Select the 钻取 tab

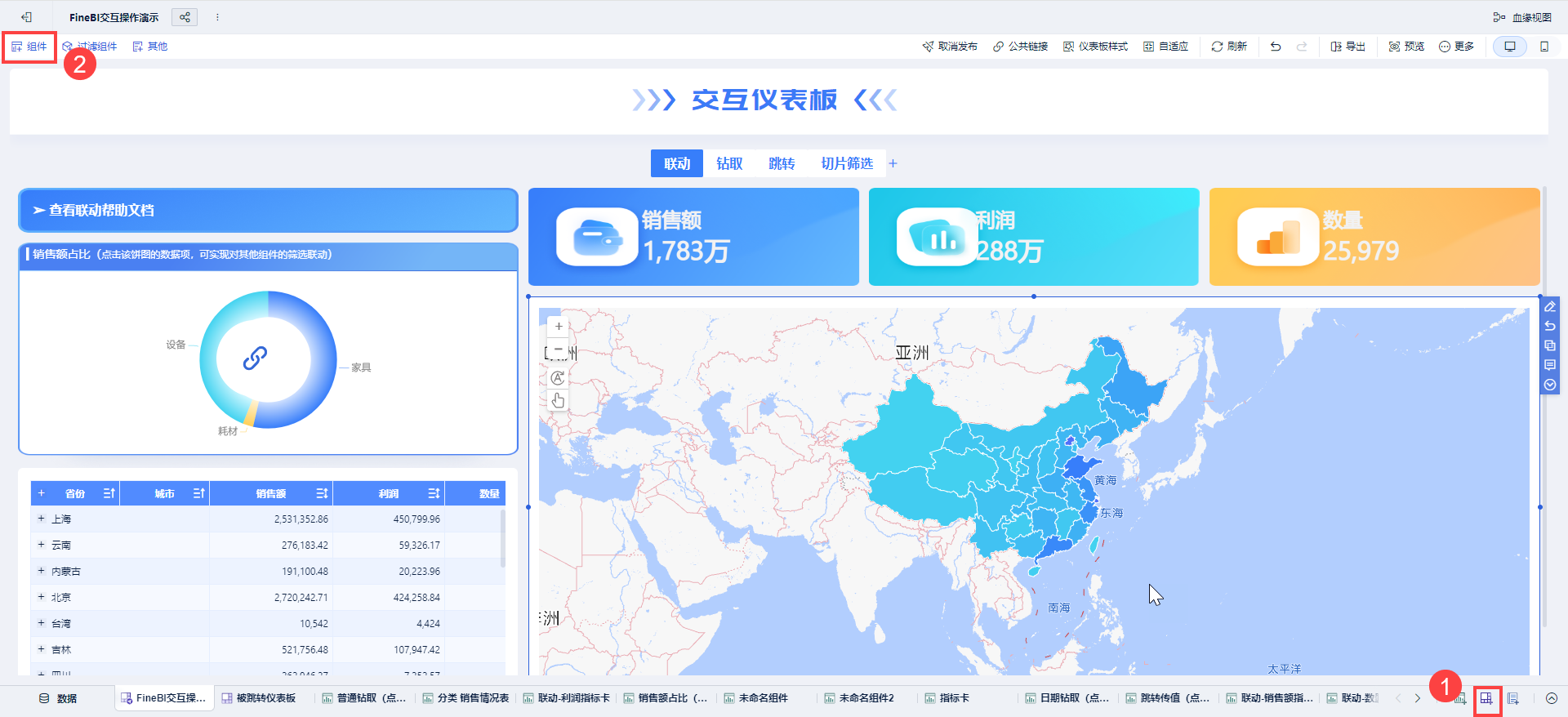729,163
